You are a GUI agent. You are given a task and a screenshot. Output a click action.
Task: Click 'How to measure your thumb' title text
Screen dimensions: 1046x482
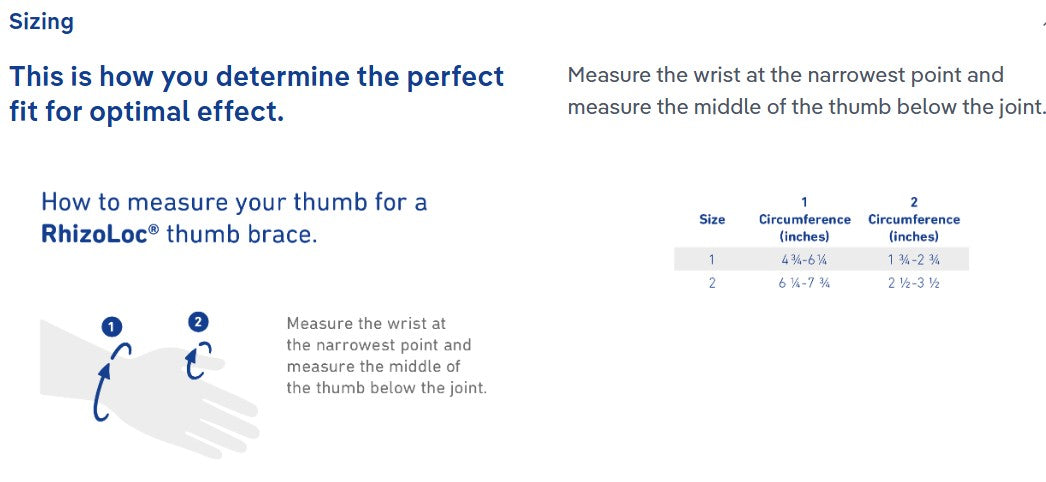234,202
